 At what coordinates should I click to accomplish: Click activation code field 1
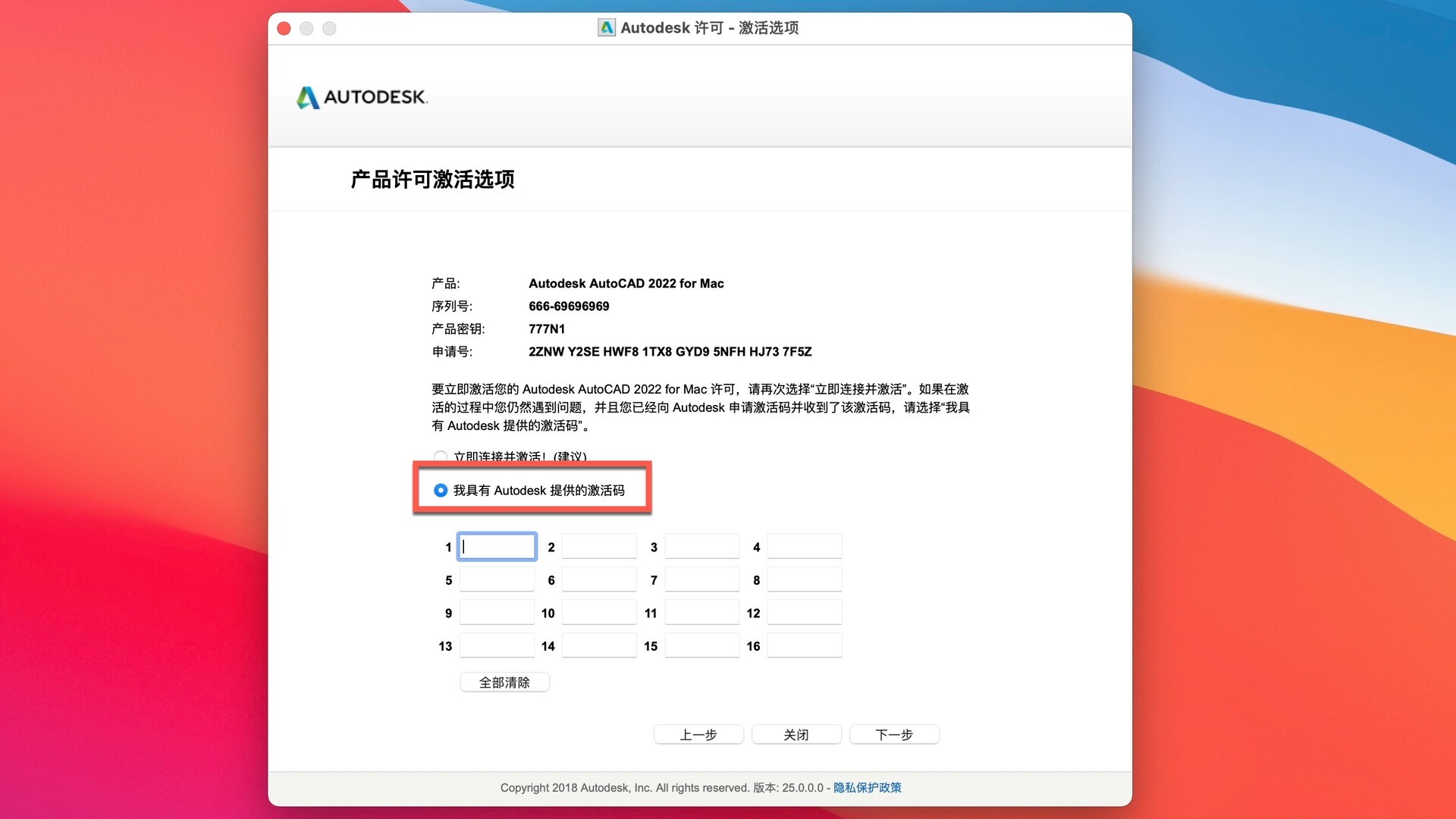click(497, 547)
